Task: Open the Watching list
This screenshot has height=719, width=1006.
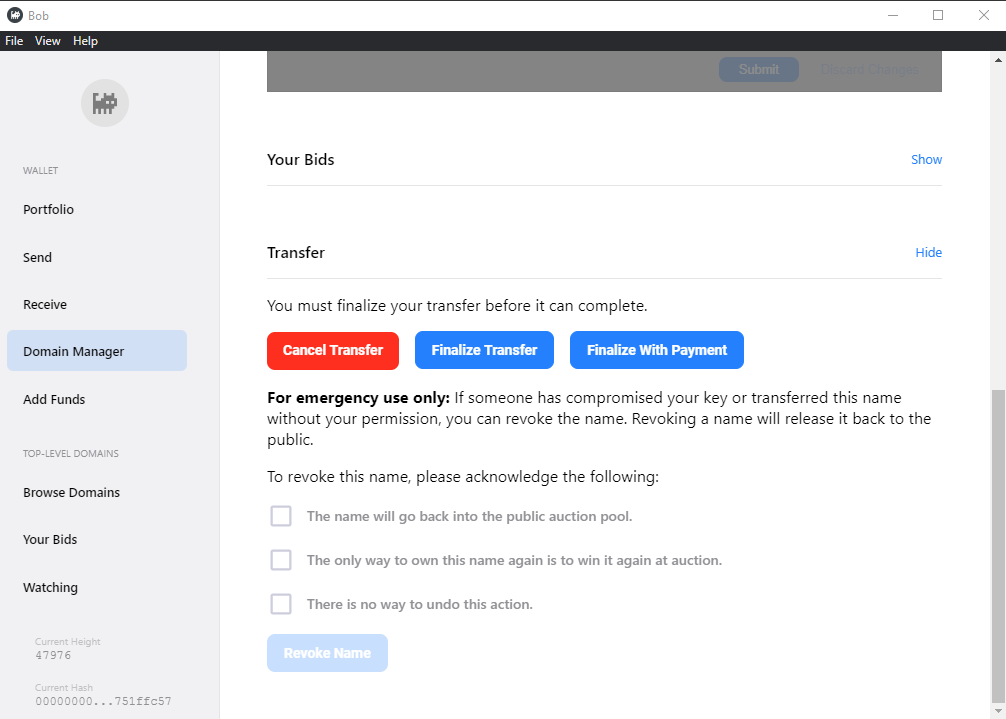Action: pyautogui.click(x=50, y=588)
